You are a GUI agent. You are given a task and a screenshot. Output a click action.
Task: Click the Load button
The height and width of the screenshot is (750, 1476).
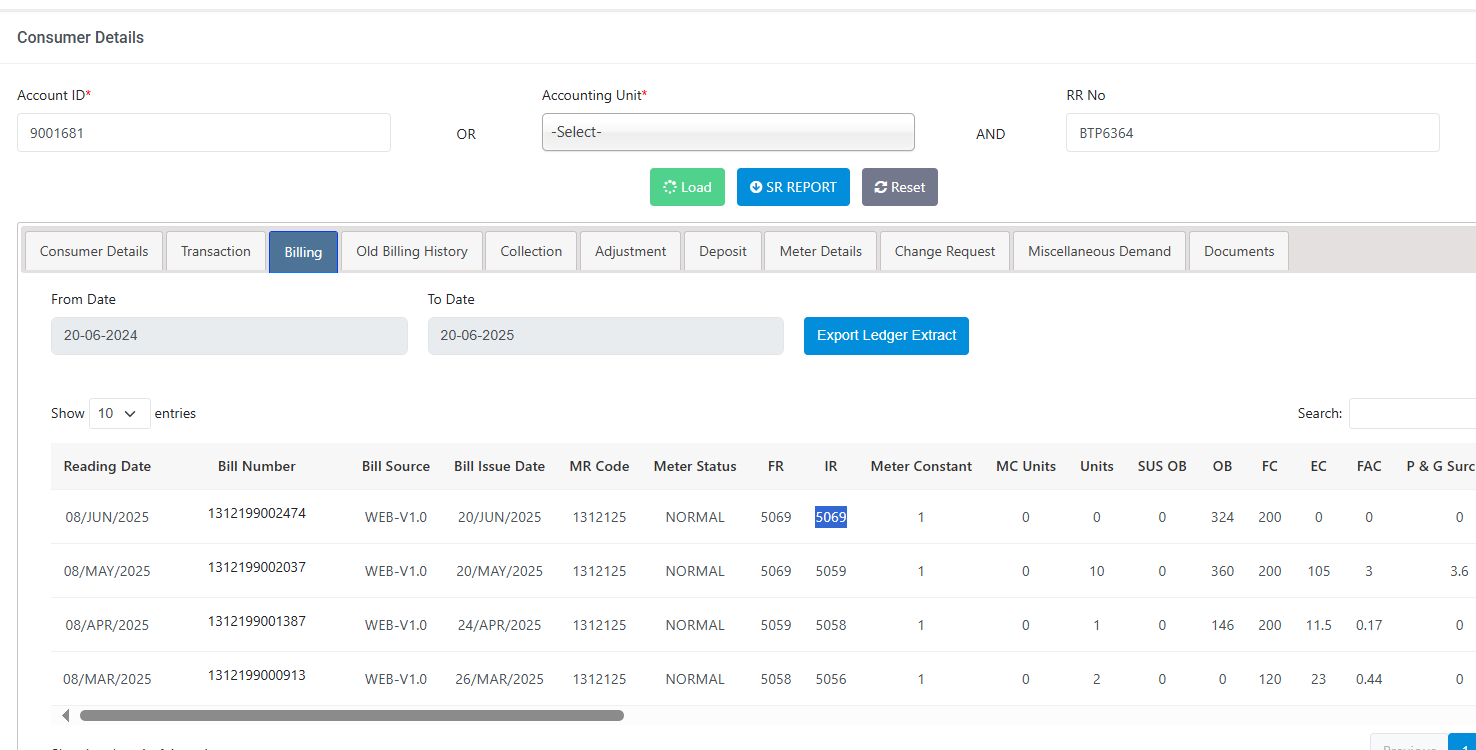point(687,187)
